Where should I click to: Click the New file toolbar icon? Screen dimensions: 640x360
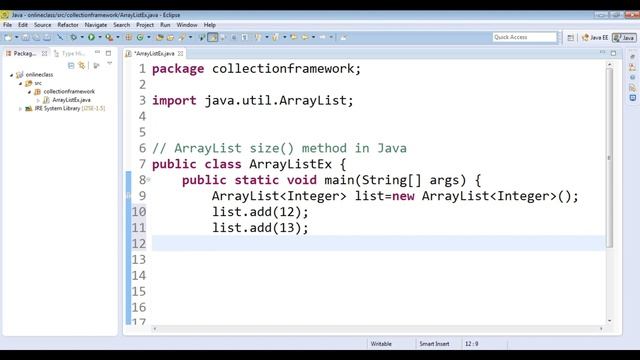pyautogui.click(x=8, y=37)
